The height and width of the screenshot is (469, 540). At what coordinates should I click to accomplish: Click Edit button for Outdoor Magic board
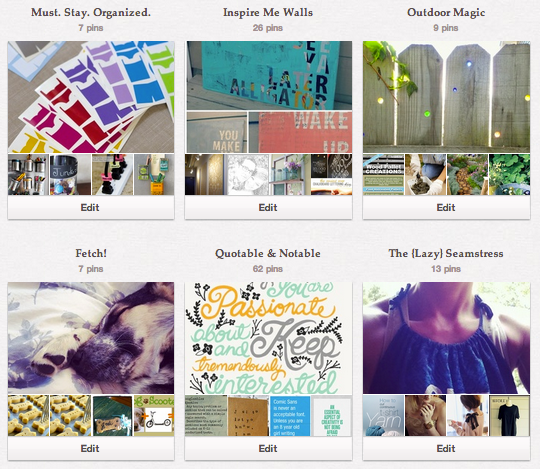446,207
